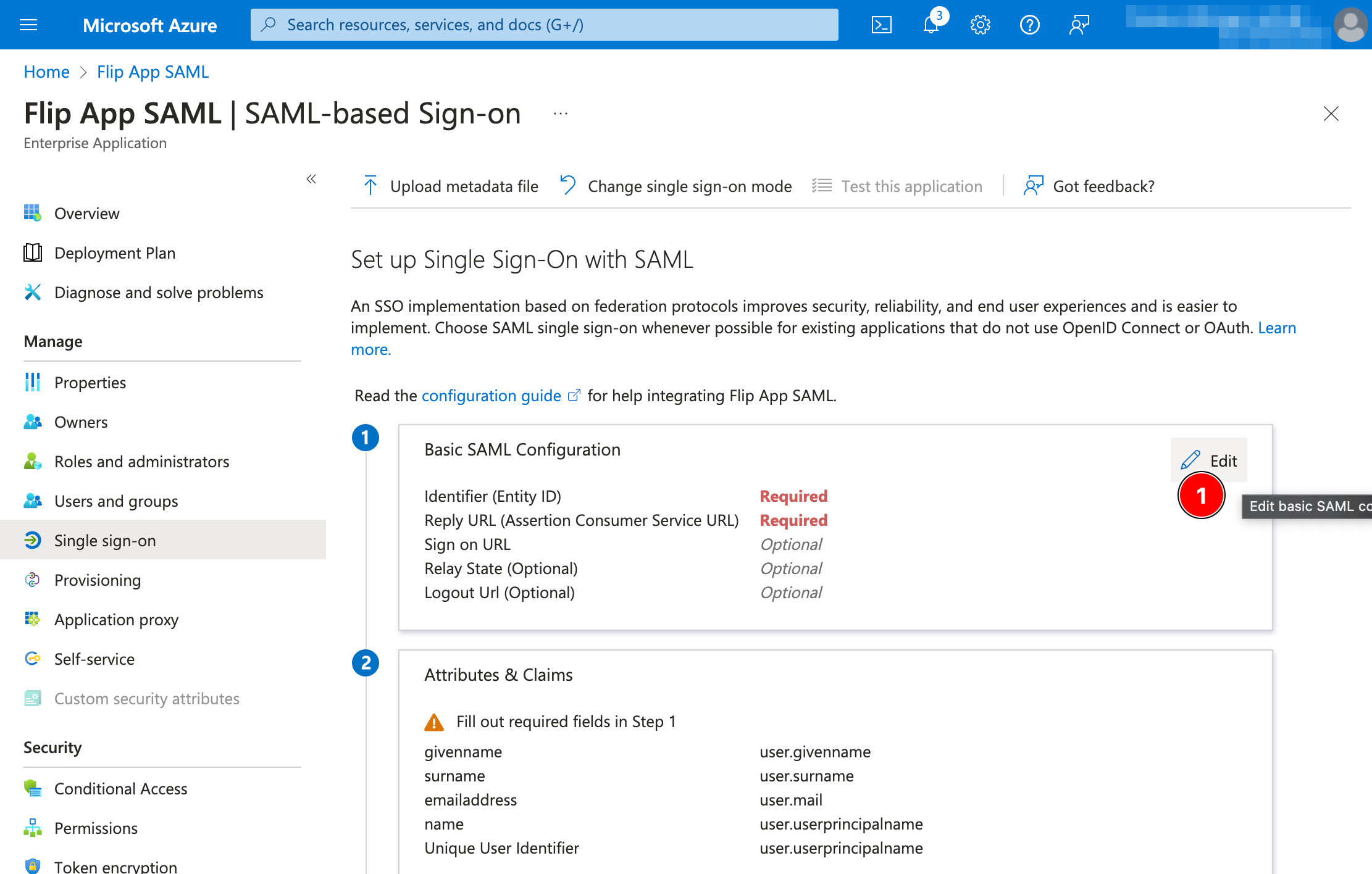Open portal settings gear

pyautogui.click(x=980, y=25)
